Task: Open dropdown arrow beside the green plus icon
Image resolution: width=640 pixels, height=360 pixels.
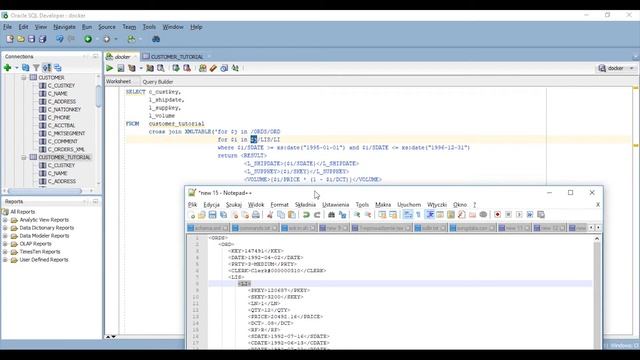Action: 17,68
